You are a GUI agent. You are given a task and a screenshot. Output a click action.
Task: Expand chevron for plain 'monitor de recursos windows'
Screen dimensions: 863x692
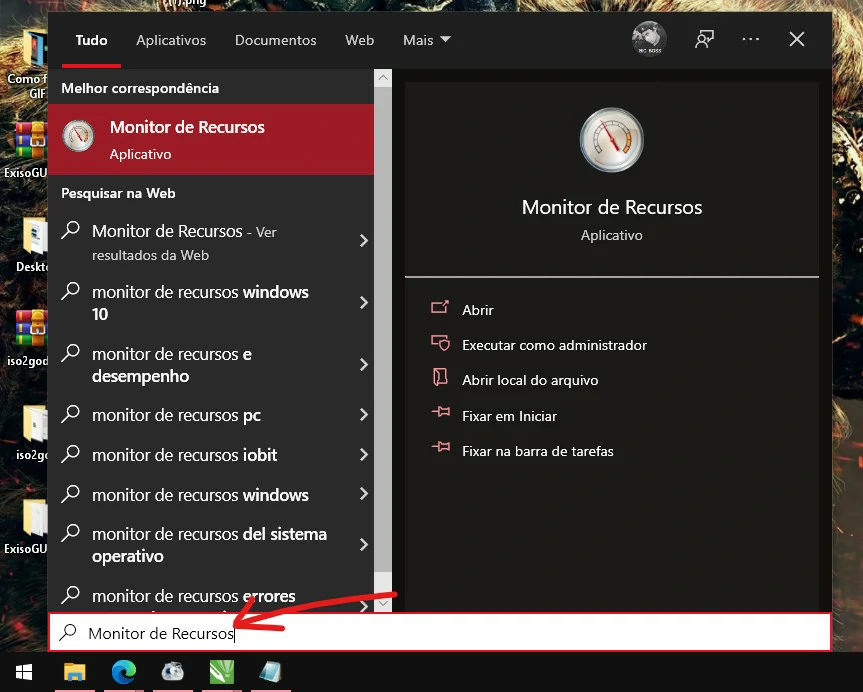(x=363, y=494)
